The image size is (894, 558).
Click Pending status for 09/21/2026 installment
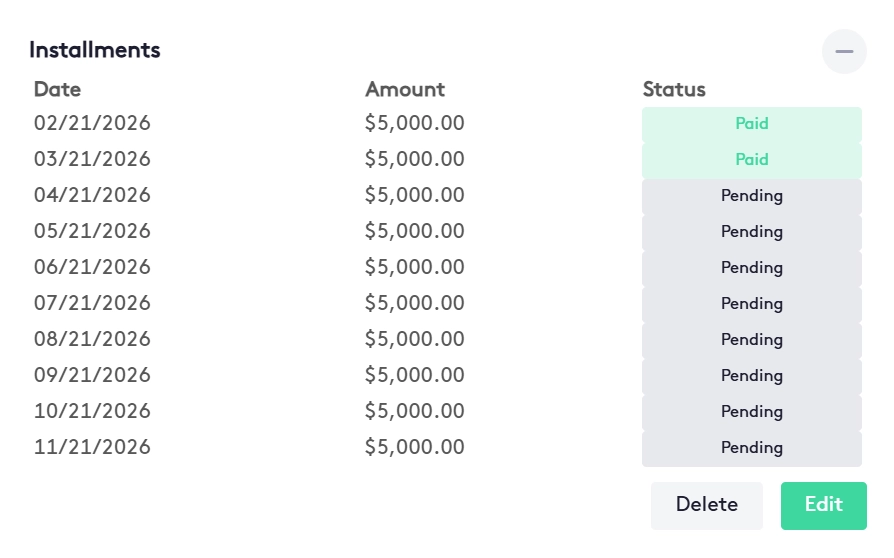coord(751,376)
